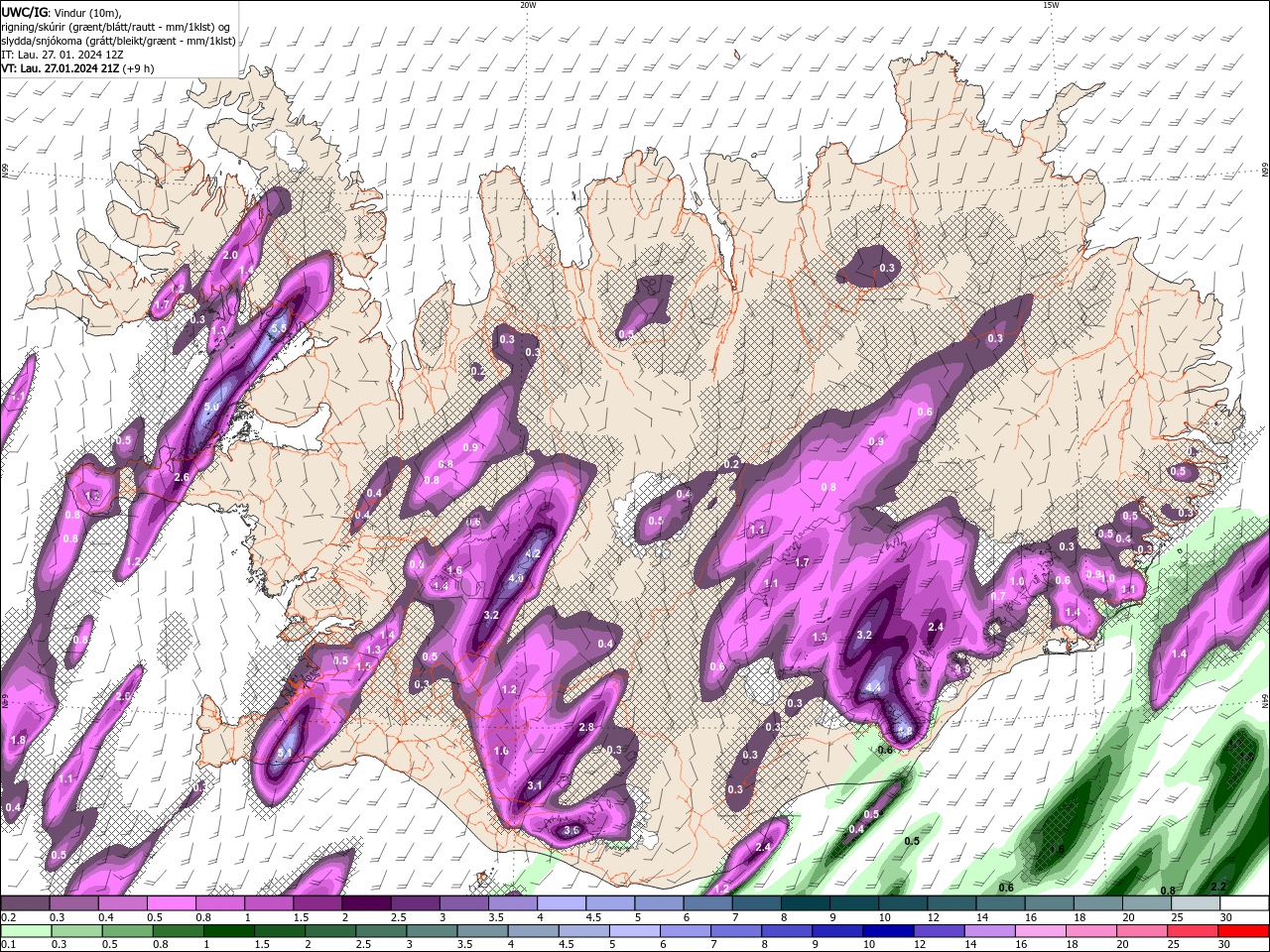Click the 'UWC/IG: Vindur (10m)' title line

pyautogui.click(x=63, y=12)
